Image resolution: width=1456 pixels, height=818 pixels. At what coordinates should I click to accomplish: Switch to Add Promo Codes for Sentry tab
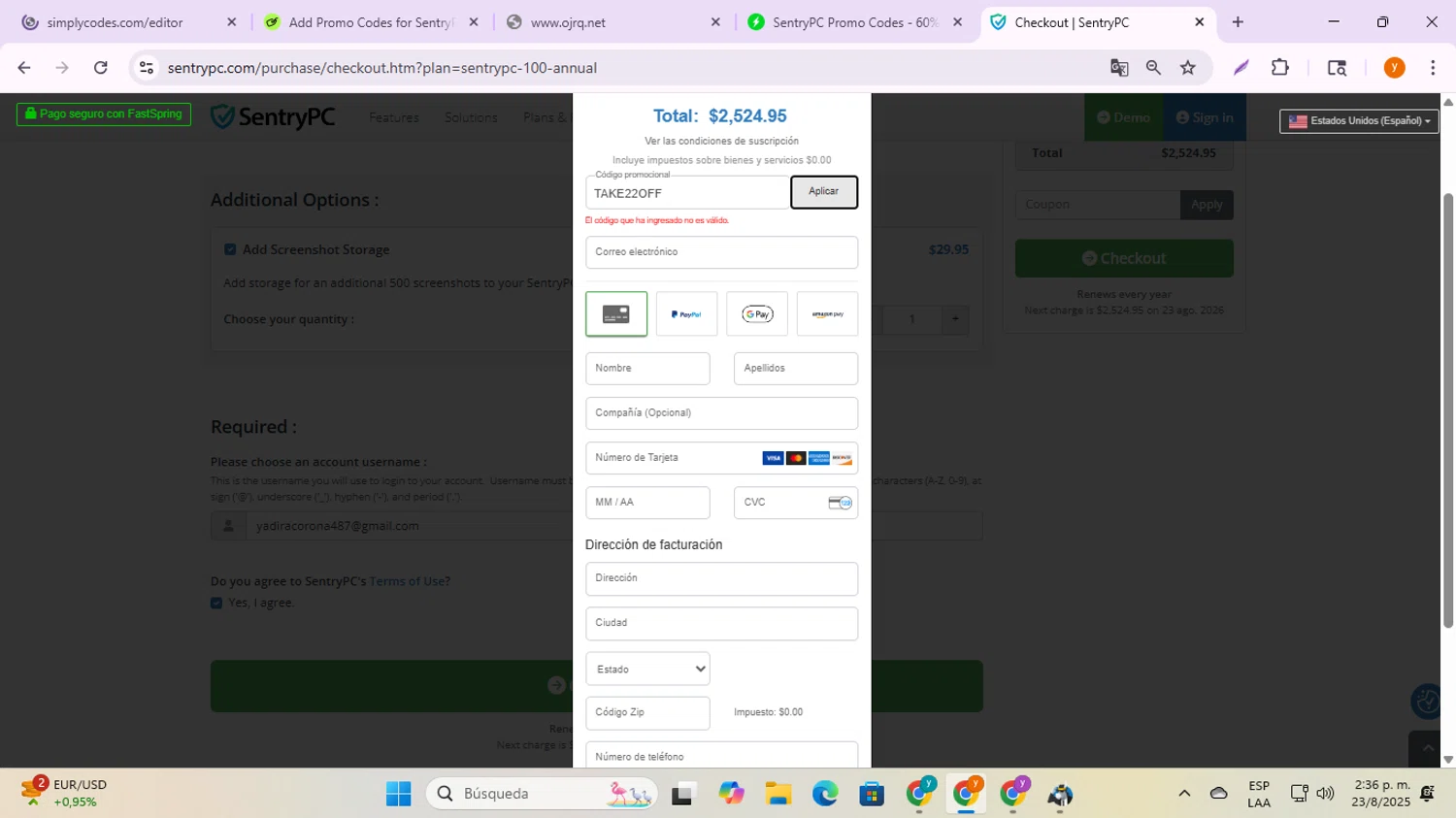371,22
